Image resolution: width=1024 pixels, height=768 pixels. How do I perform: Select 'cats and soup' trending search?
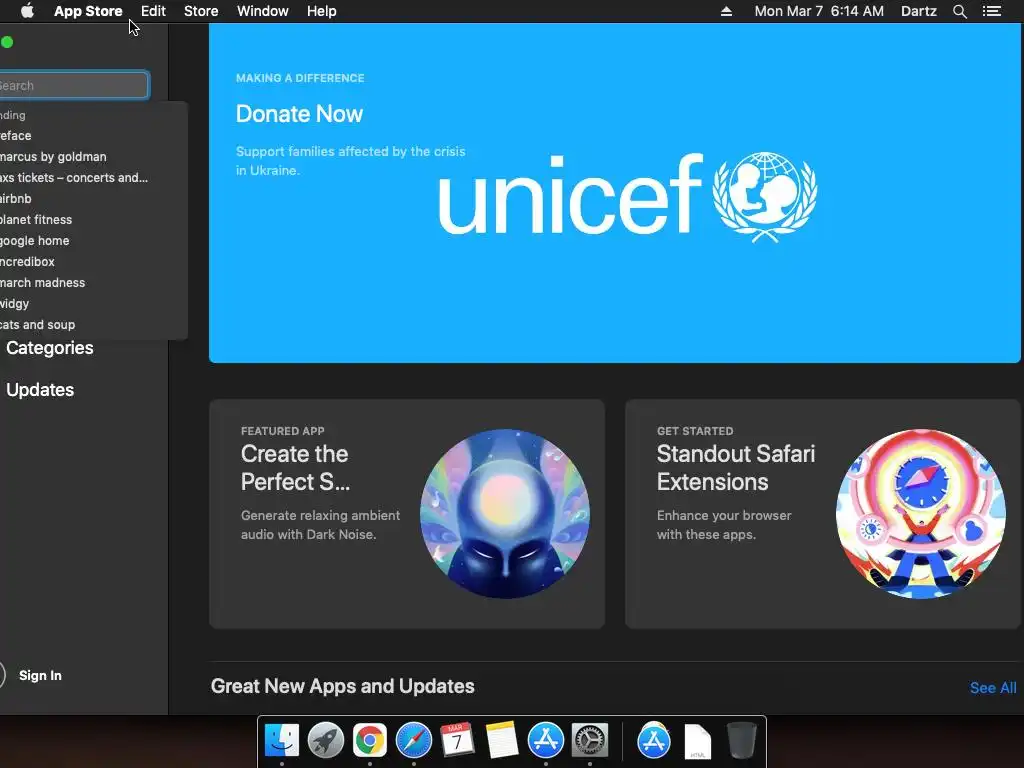(x=37, y=325)
